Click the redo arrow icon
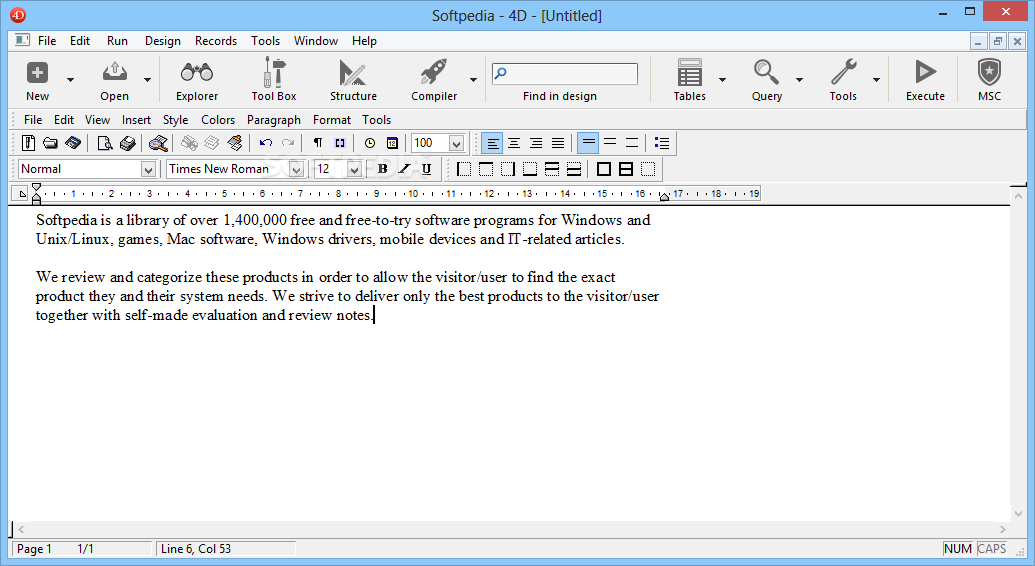 [x=288, y=143]
